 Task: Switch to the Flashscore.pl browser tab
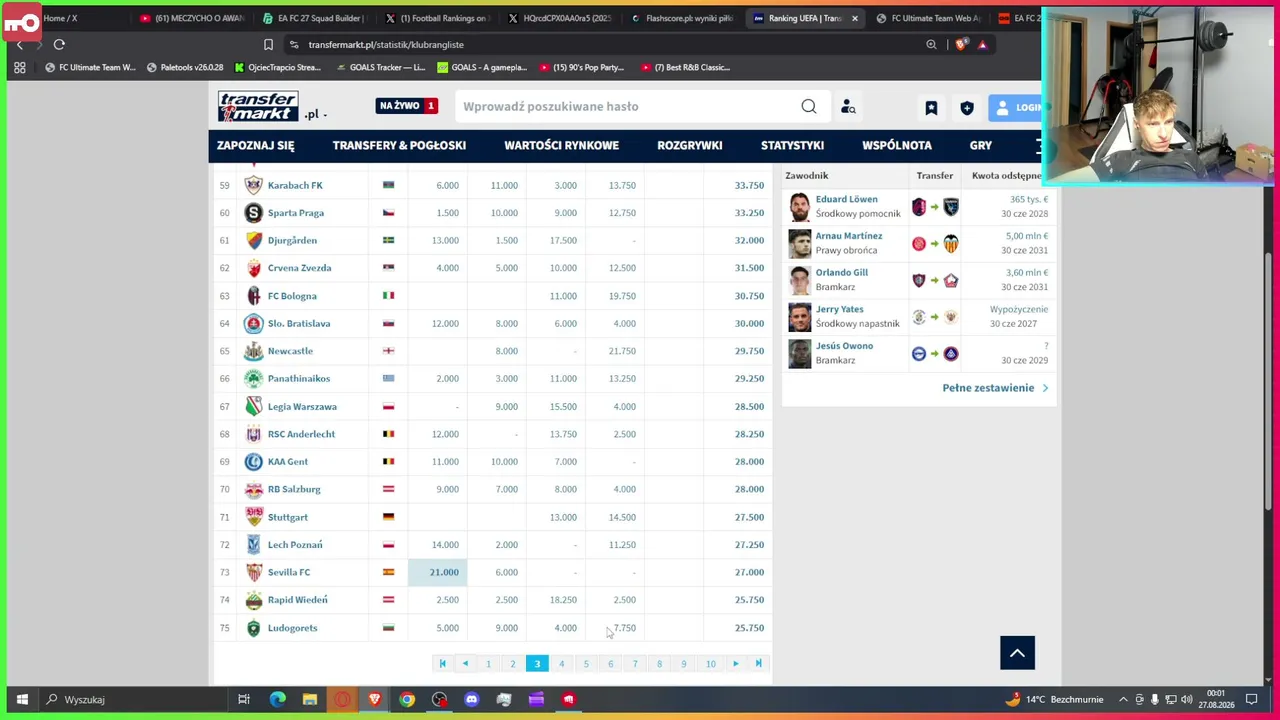(683, 18)
